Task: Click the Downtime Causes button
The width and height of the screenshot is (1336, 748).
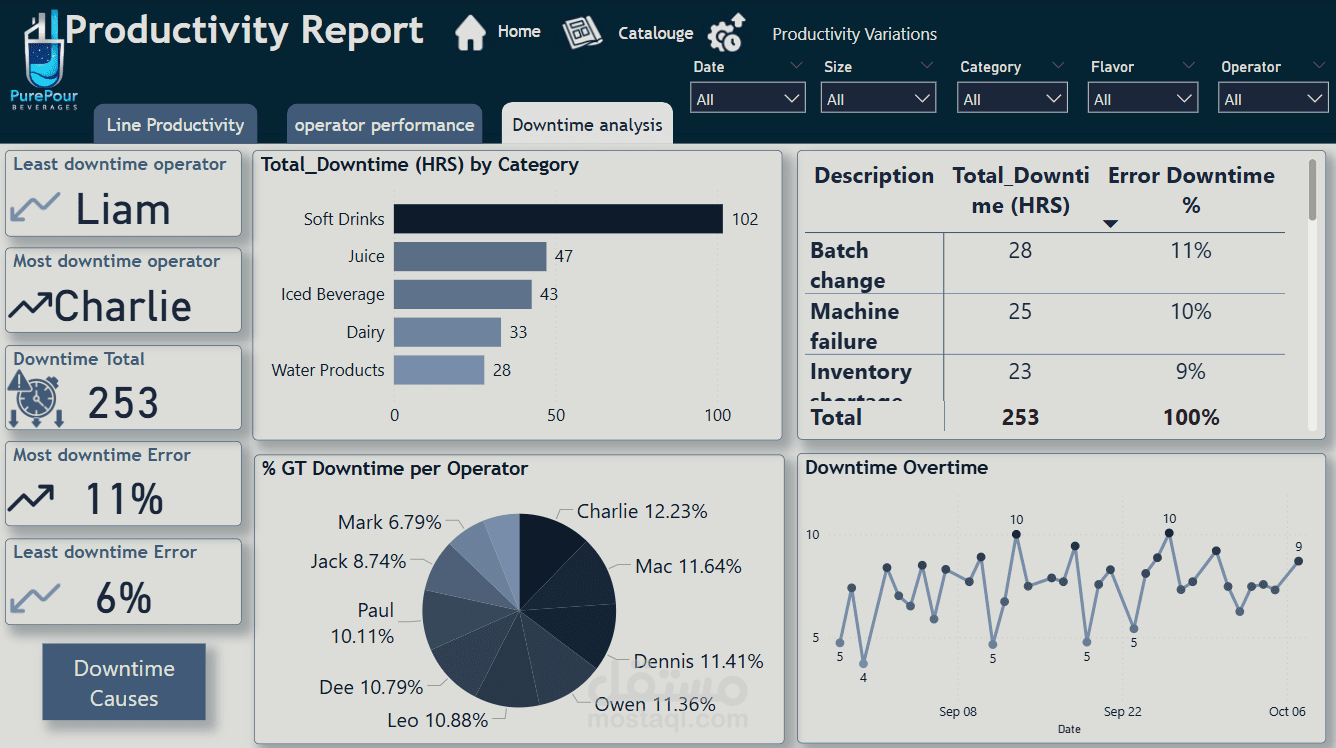Action: tap(124, 682)
